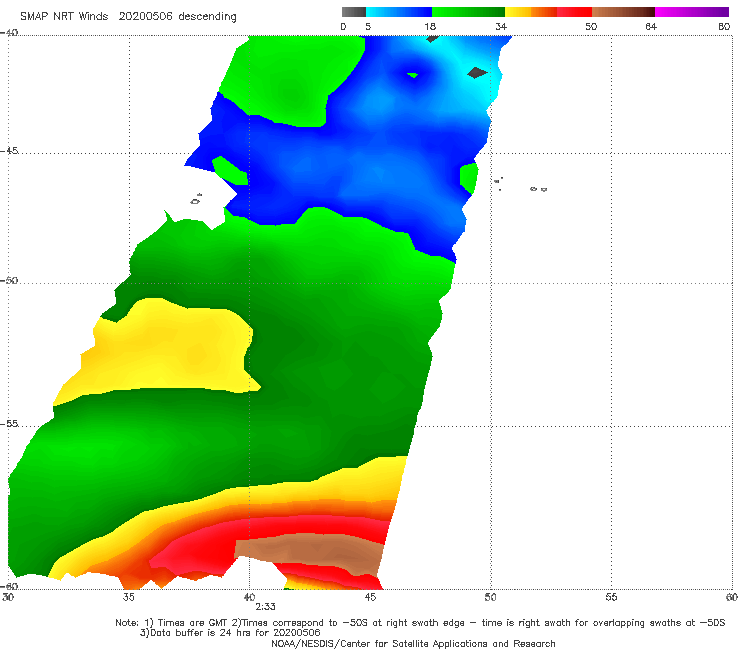Click the latitude axis label "-45"
Screen dimensions: 740x650
coord(9,151)
